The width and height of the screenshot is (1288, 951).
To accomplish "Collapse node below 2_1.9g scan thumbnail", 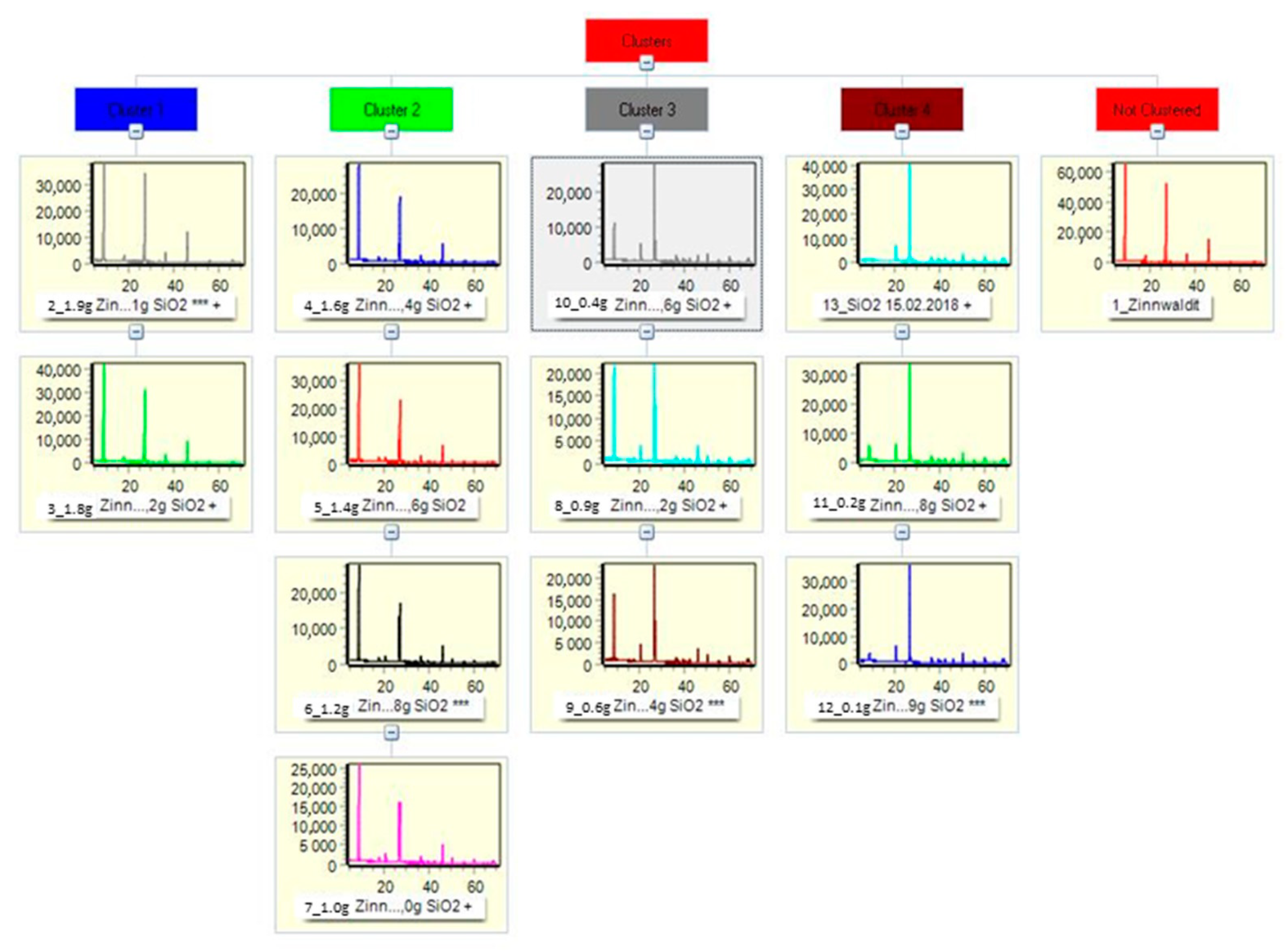I will pyautogui.click(x=136, y=332).
